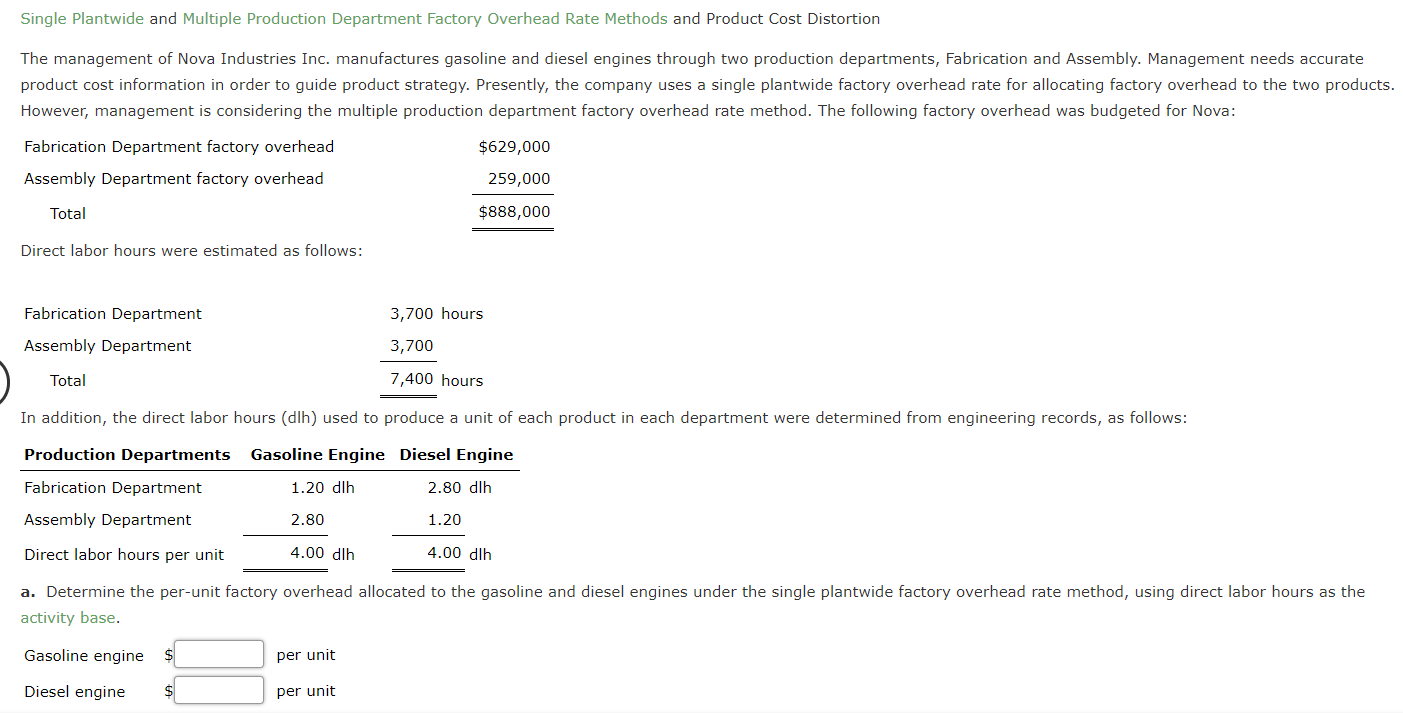Select the Diesel engine answer label
The height and width of the screenshot is (713, 1403).
(75, 692)
